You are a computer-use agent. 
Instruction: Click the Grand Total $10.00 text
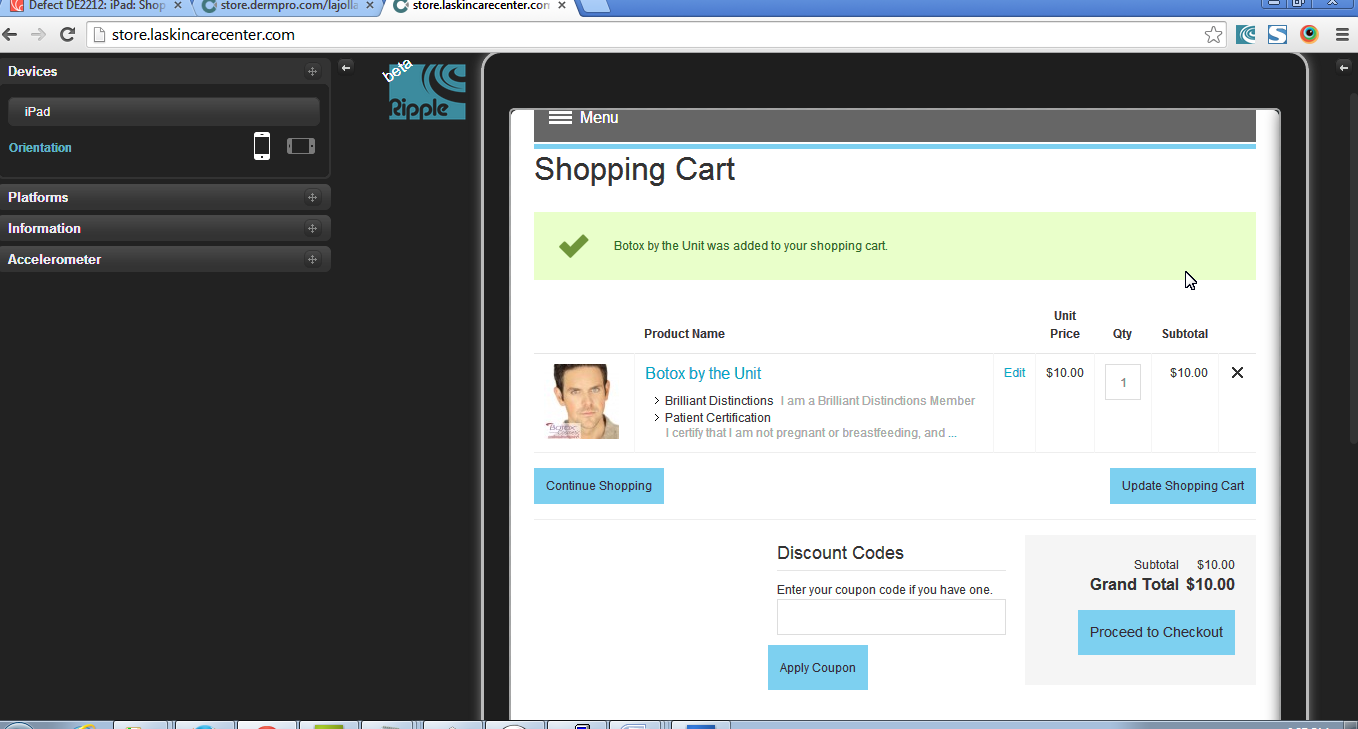tap(1162, 585)
